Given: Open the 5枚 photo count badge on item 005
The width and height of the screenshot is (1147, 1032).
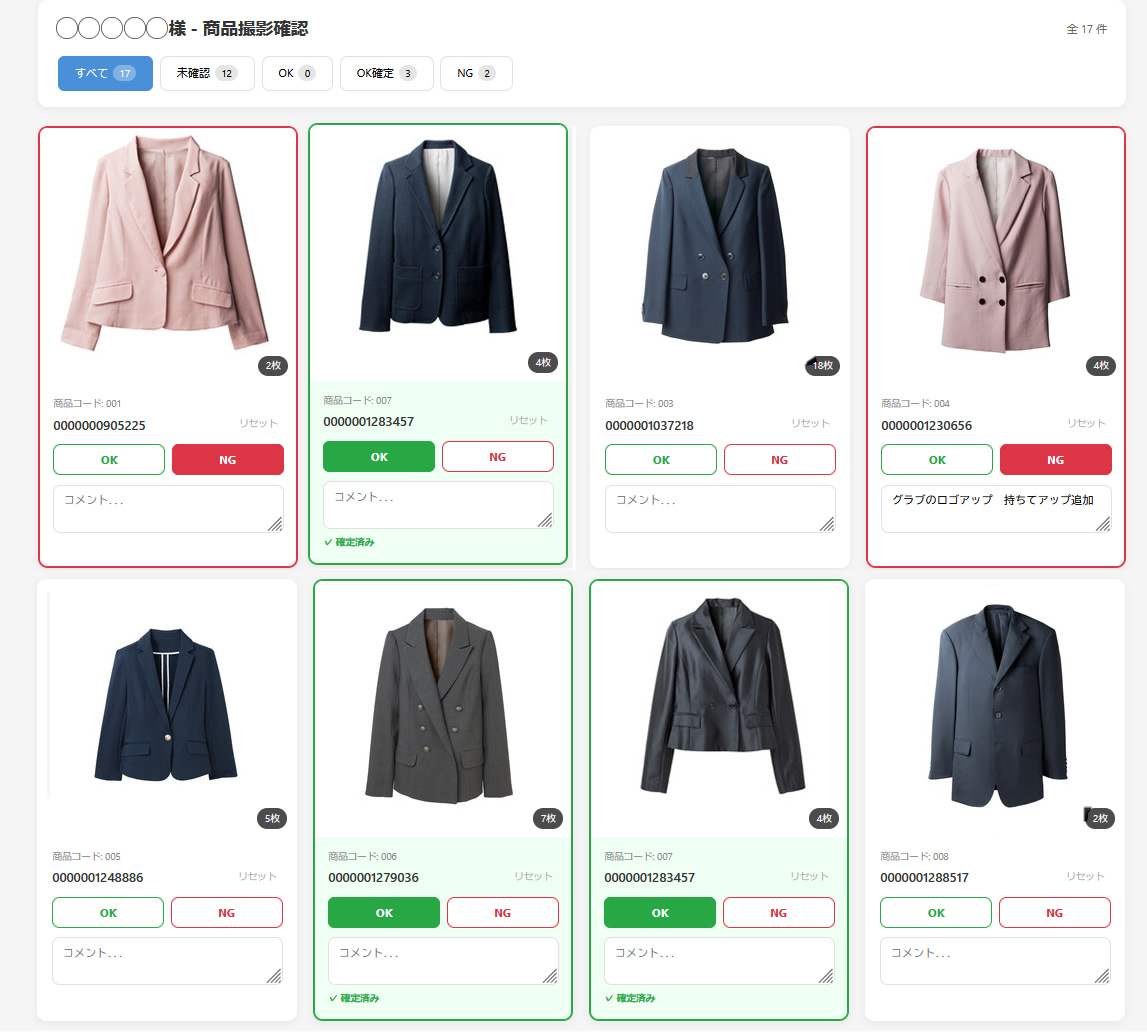Looking at the screenshot, I should click(272, 818).
